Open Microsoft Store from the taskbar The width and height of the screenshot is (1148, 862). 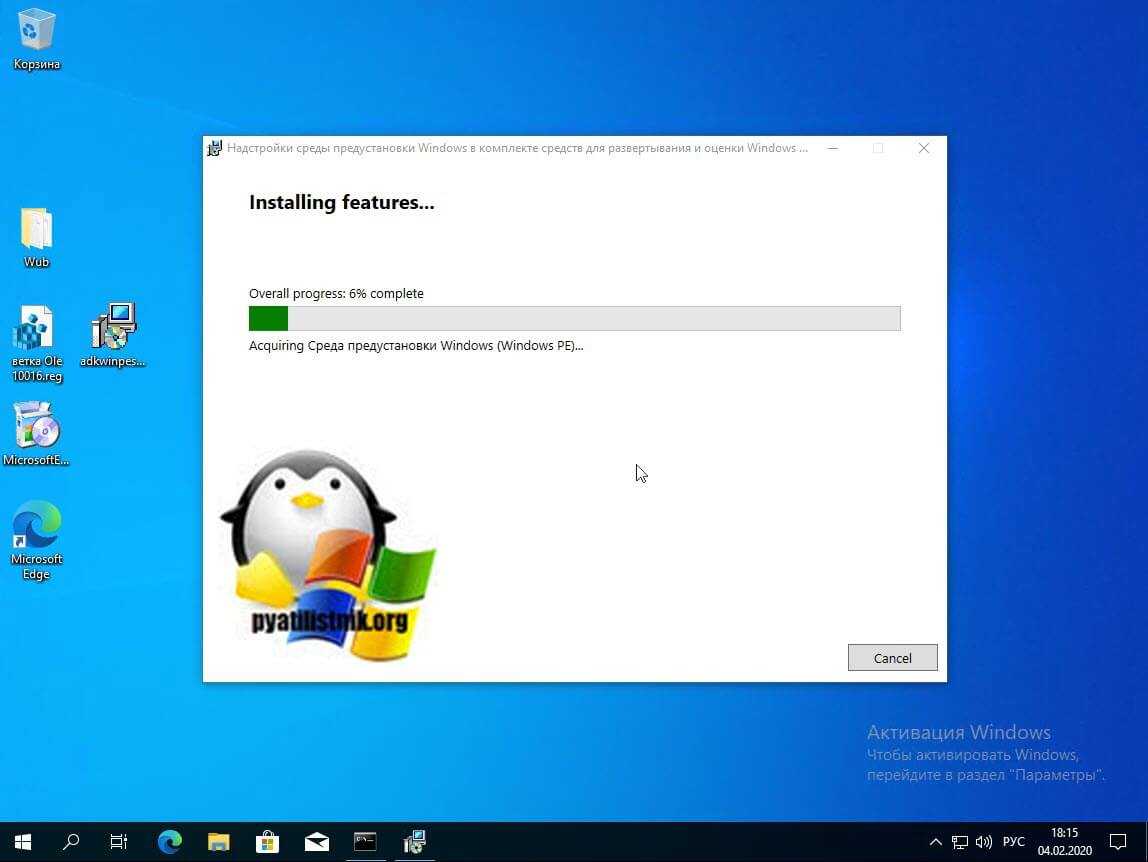pos(267,842)
